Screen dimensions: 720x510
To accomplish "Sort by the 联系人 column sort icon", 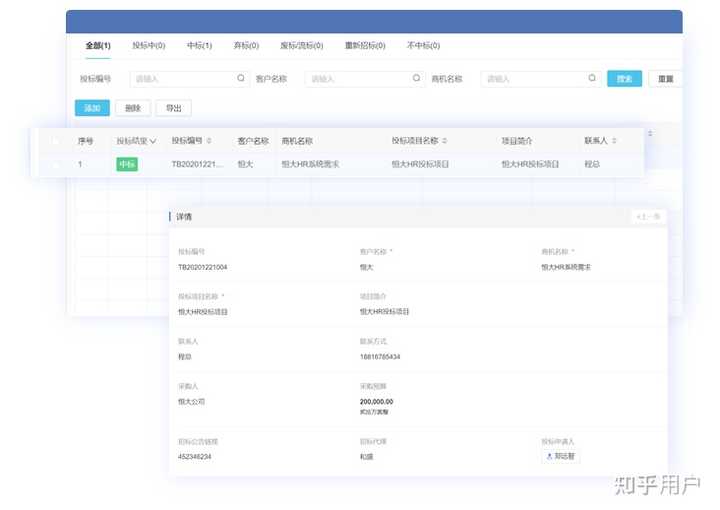I will point(614,140).
